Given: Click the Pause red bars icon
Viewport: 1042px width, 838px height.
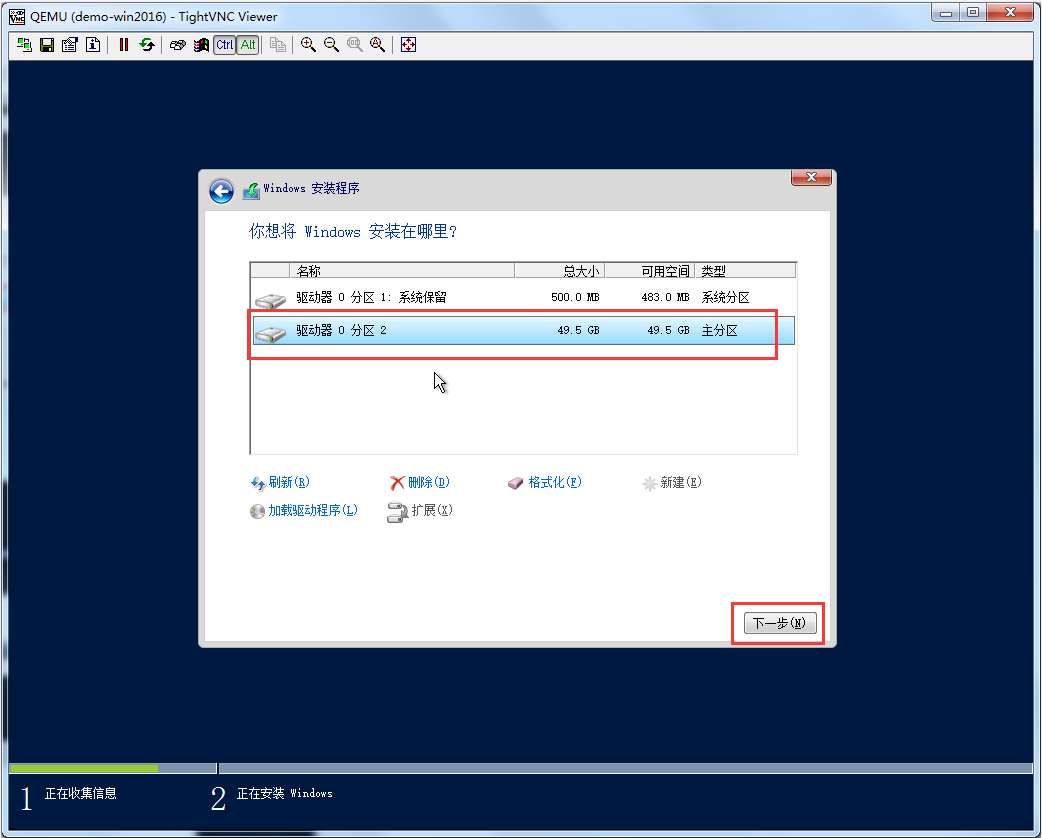Looking at the screenshot, I should (x=124, y=45).
